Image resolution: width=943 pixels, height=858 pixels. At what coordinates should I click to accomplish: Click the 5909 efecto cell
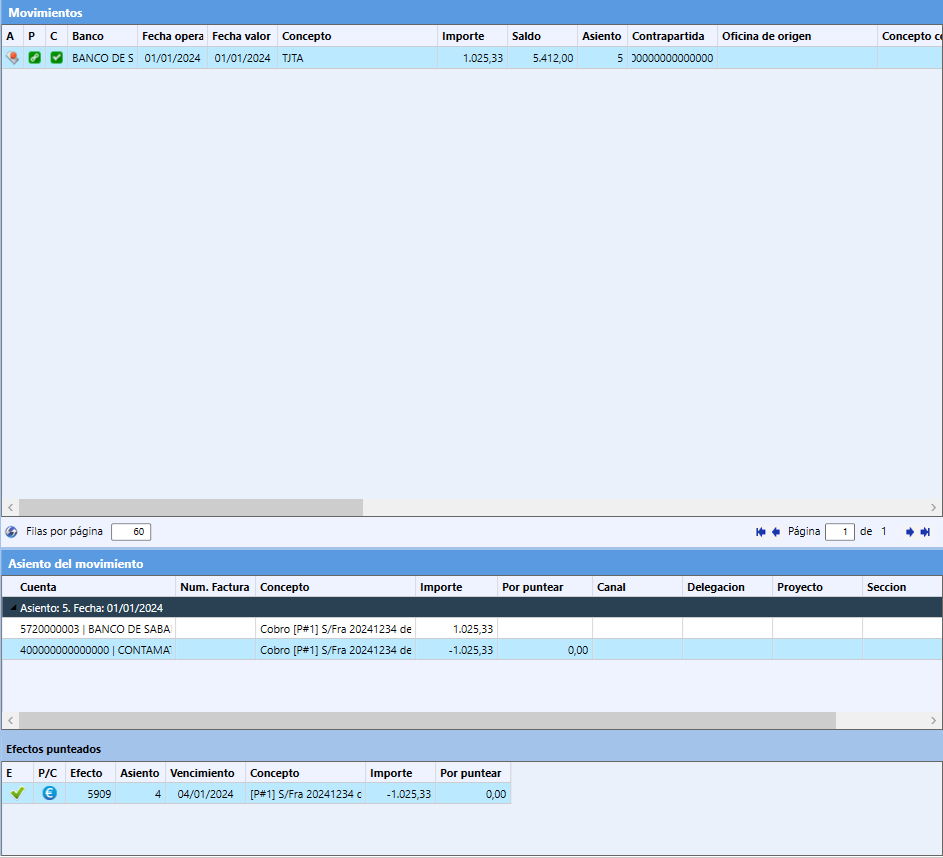[91, 794]
